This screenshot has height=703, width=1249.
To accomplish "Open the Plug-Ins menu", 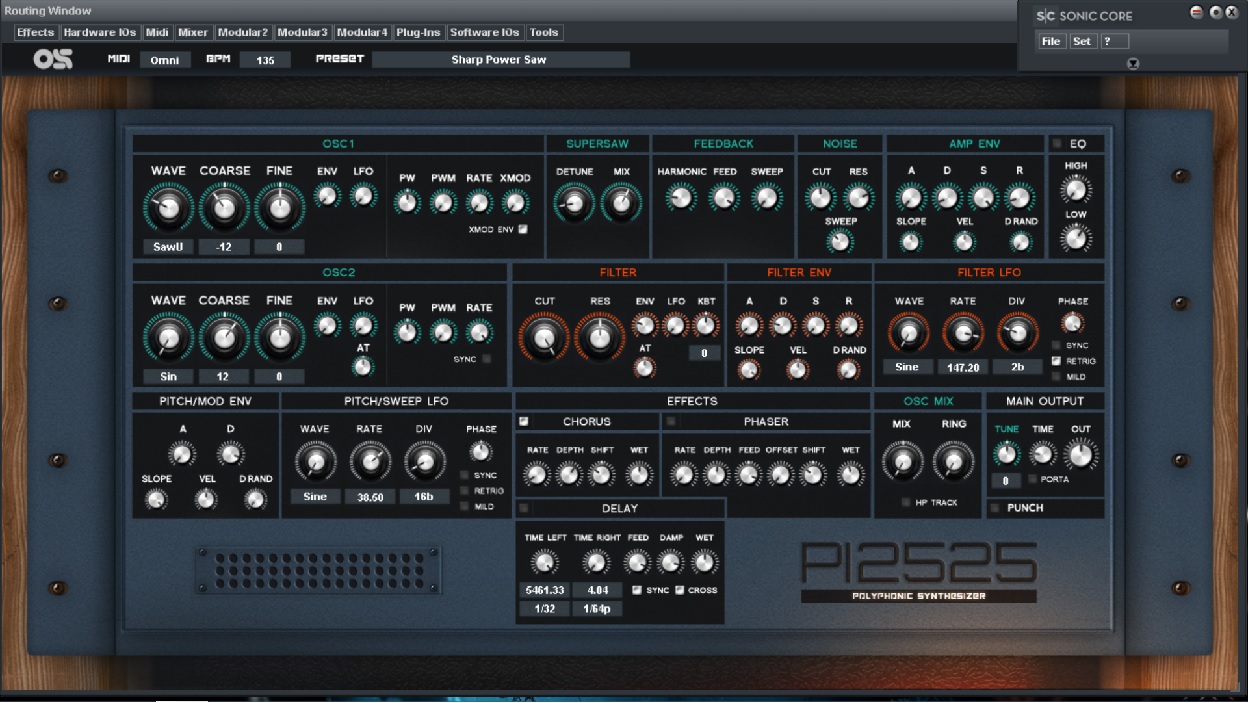I will coord(418,33).
